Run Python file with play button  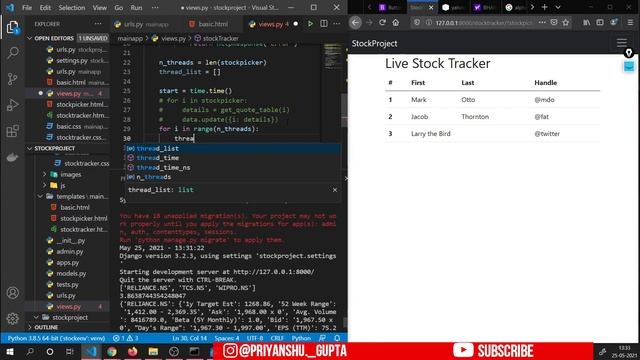click(x=310, y=24)
